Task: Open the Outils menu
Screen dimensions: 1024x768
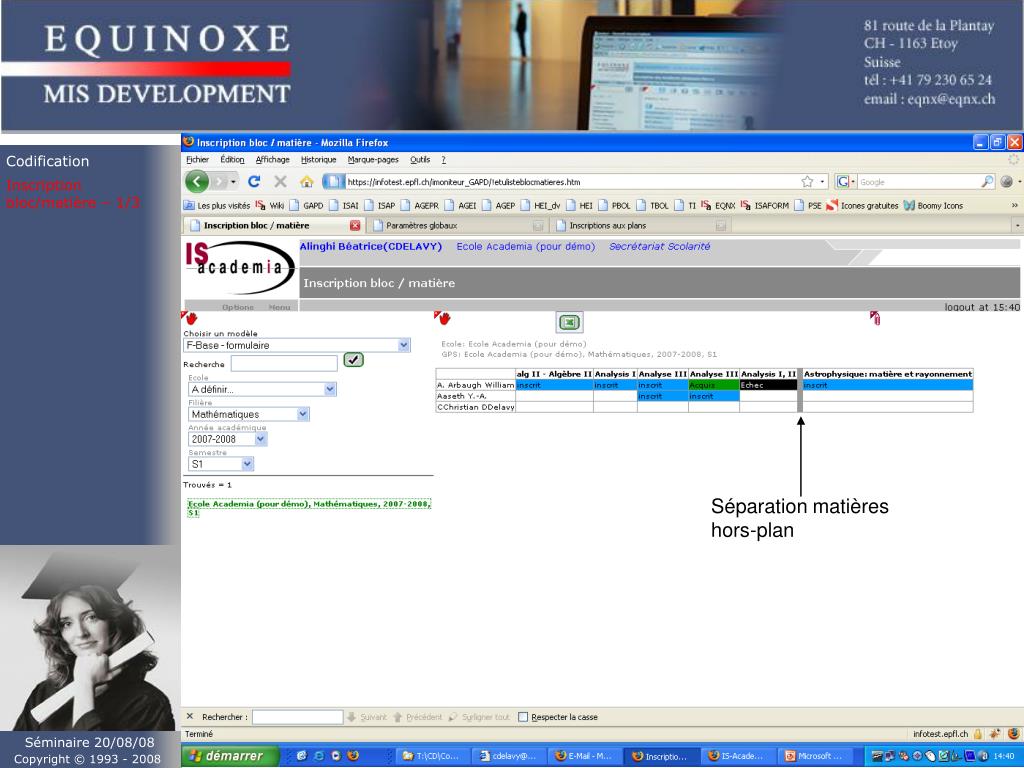Action: pyautogui.click(x=420, y=159)
